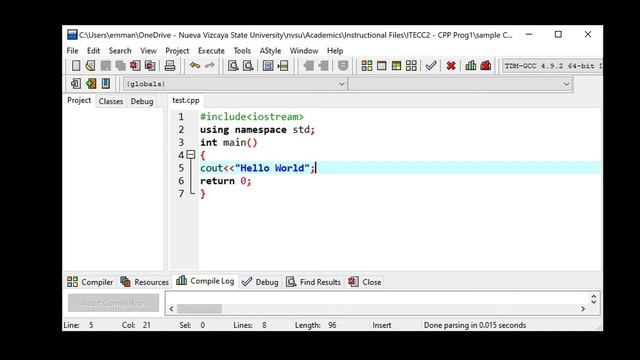
Task: Open the Find Results bottom tab
Action: click(313, 282)
